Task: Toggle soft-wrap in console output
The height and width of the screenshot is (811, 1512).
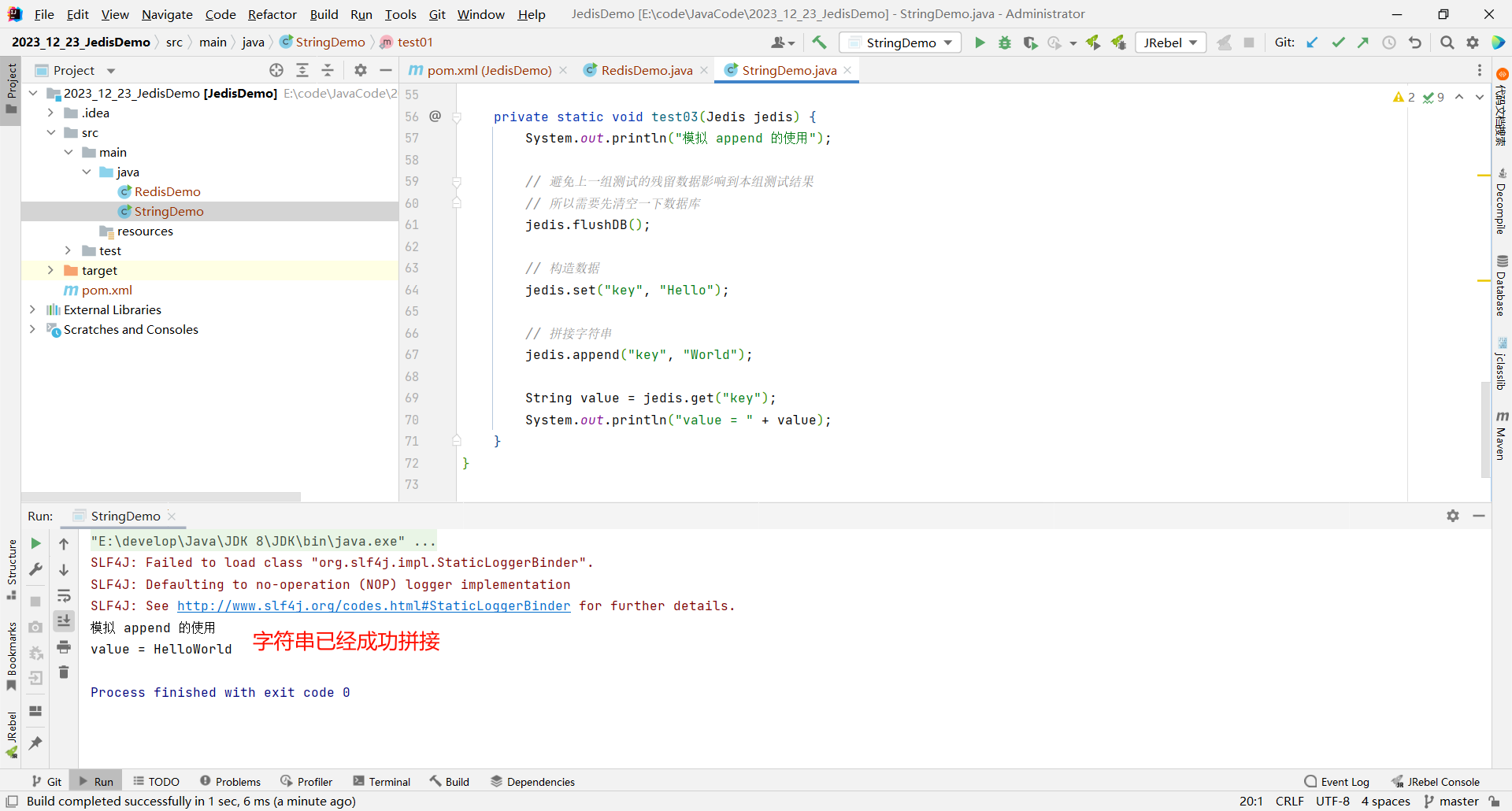Action: 64,595
